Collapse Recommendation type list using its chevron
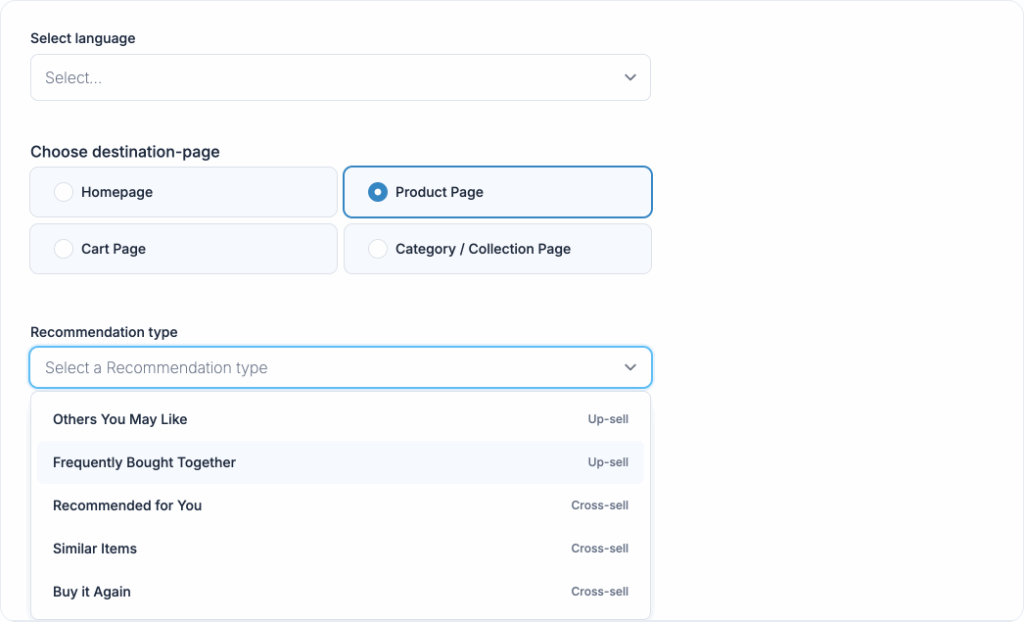Screen dimensions: 1024x622 pos(630,368)
